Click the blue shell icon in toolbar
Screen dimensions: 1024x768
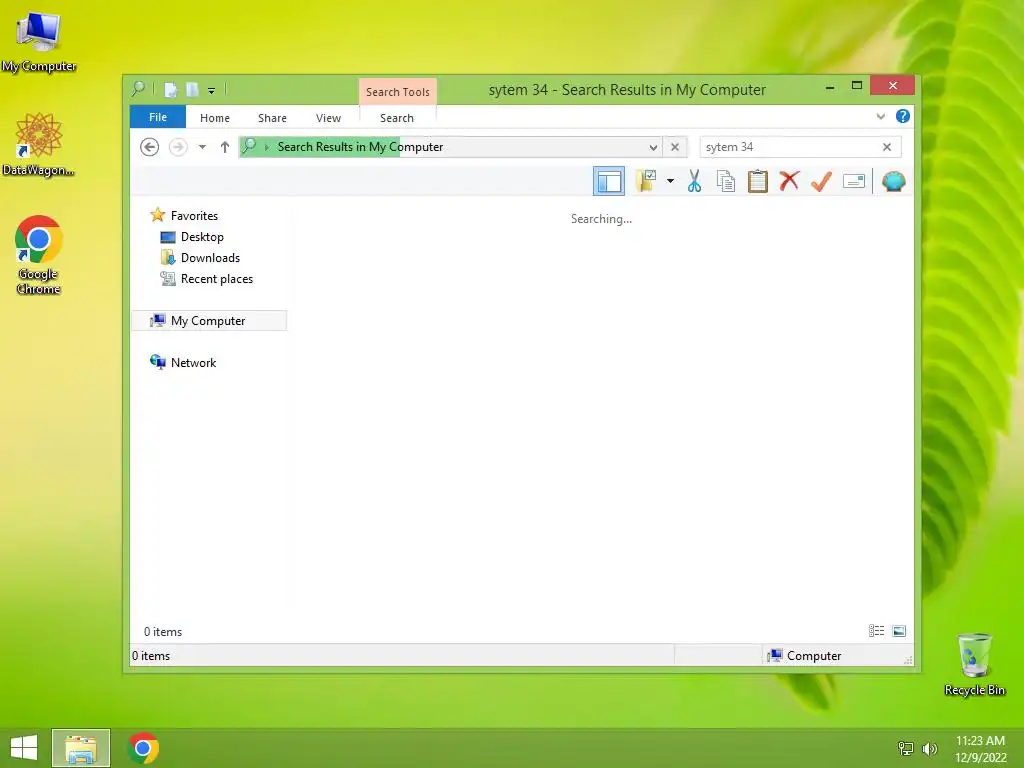[x=893, y=181]
